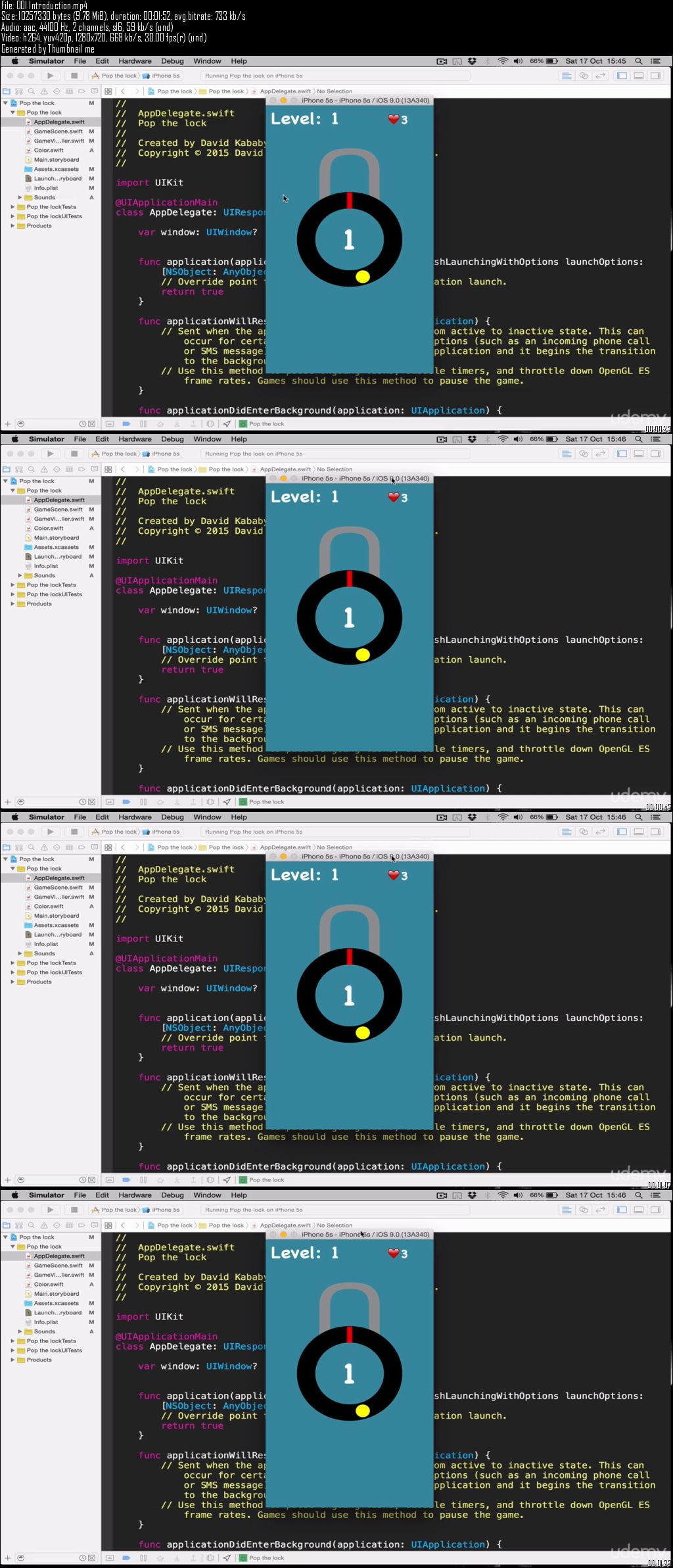Open the Debug navigator in the 15:45 frame
Screen dimensions: 673x1568
[69, 91]
